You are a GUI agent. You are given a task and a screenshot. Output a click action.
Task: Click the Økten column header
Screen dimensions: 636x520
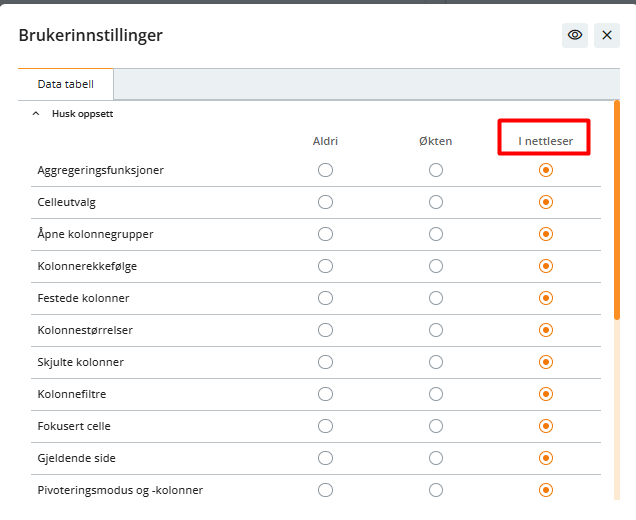[x=436, y=141]
